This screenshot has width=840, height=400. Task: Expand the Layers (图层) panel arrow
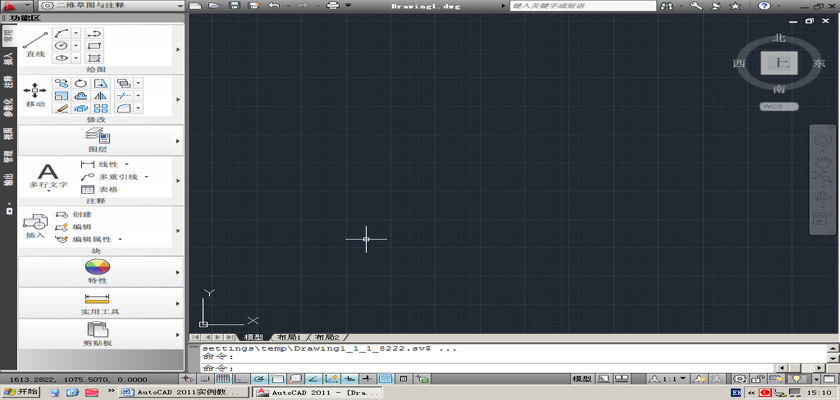pyautogui.click(x=178, y=141)
